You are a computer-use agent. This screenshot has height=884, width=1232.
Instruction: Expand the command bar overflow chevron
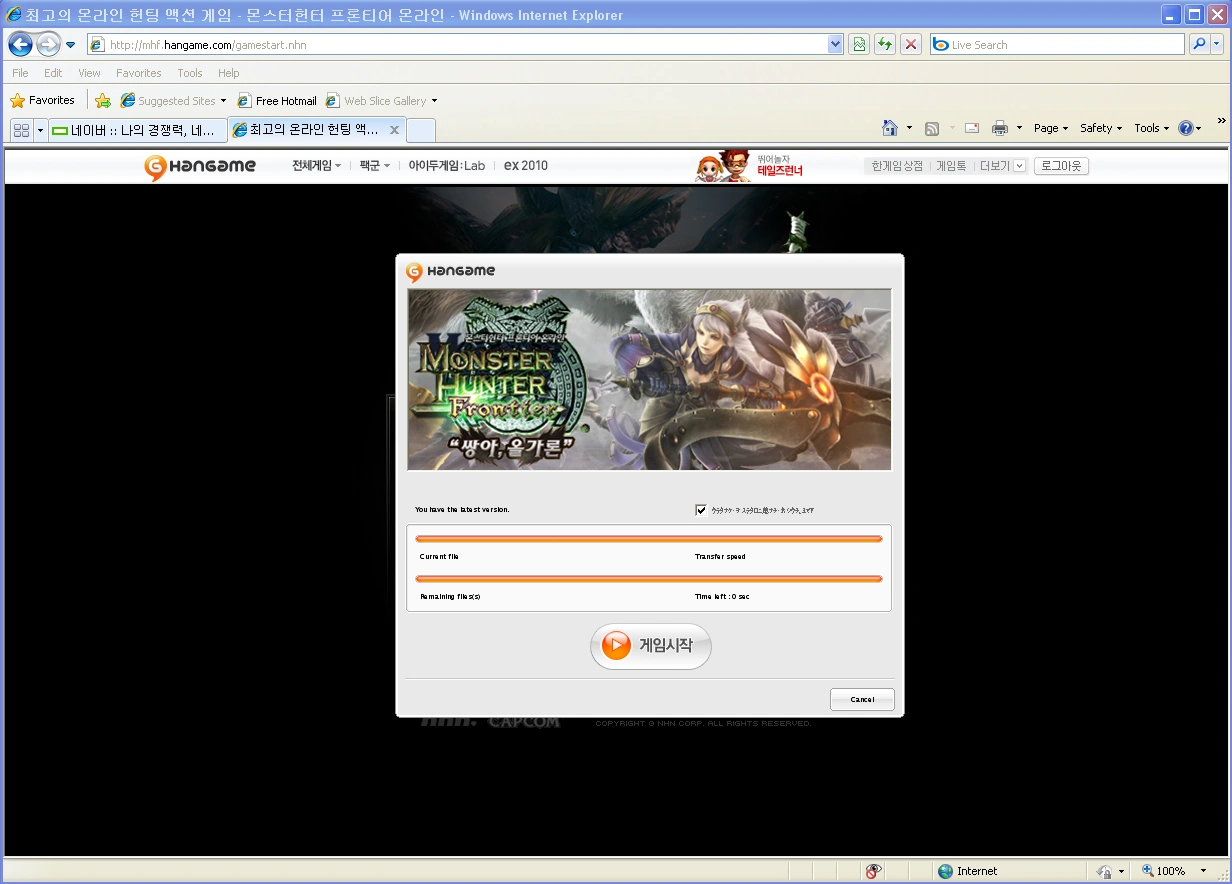click(1221, 121)
